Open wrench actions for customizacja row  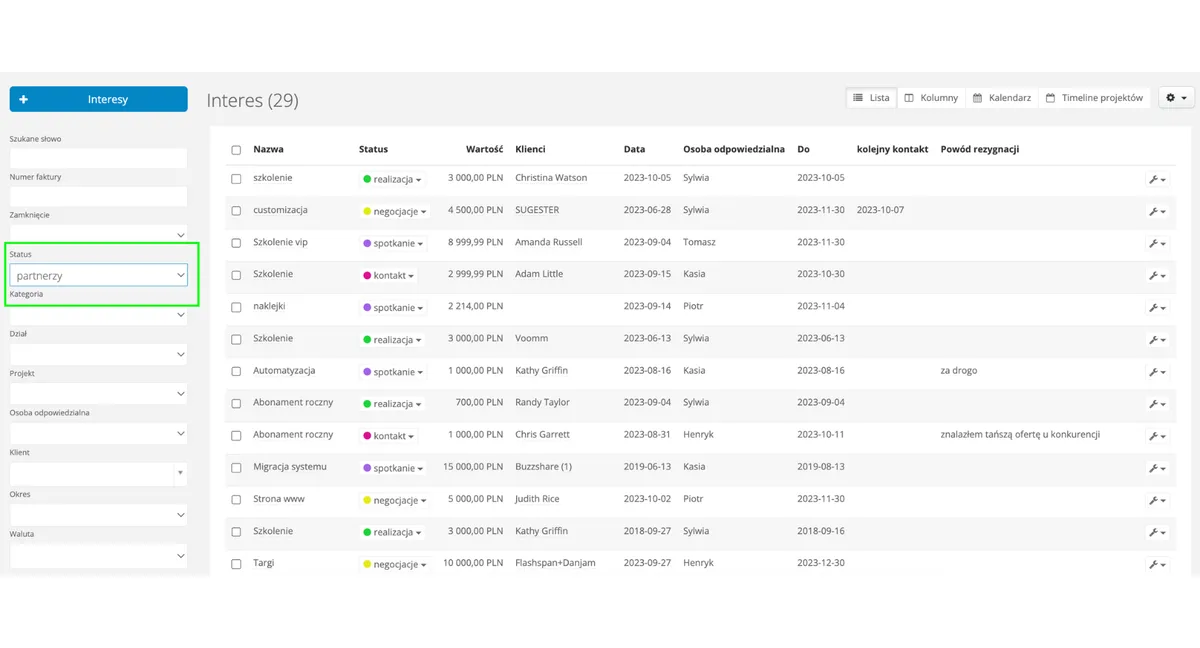[x=1157, y=212]
